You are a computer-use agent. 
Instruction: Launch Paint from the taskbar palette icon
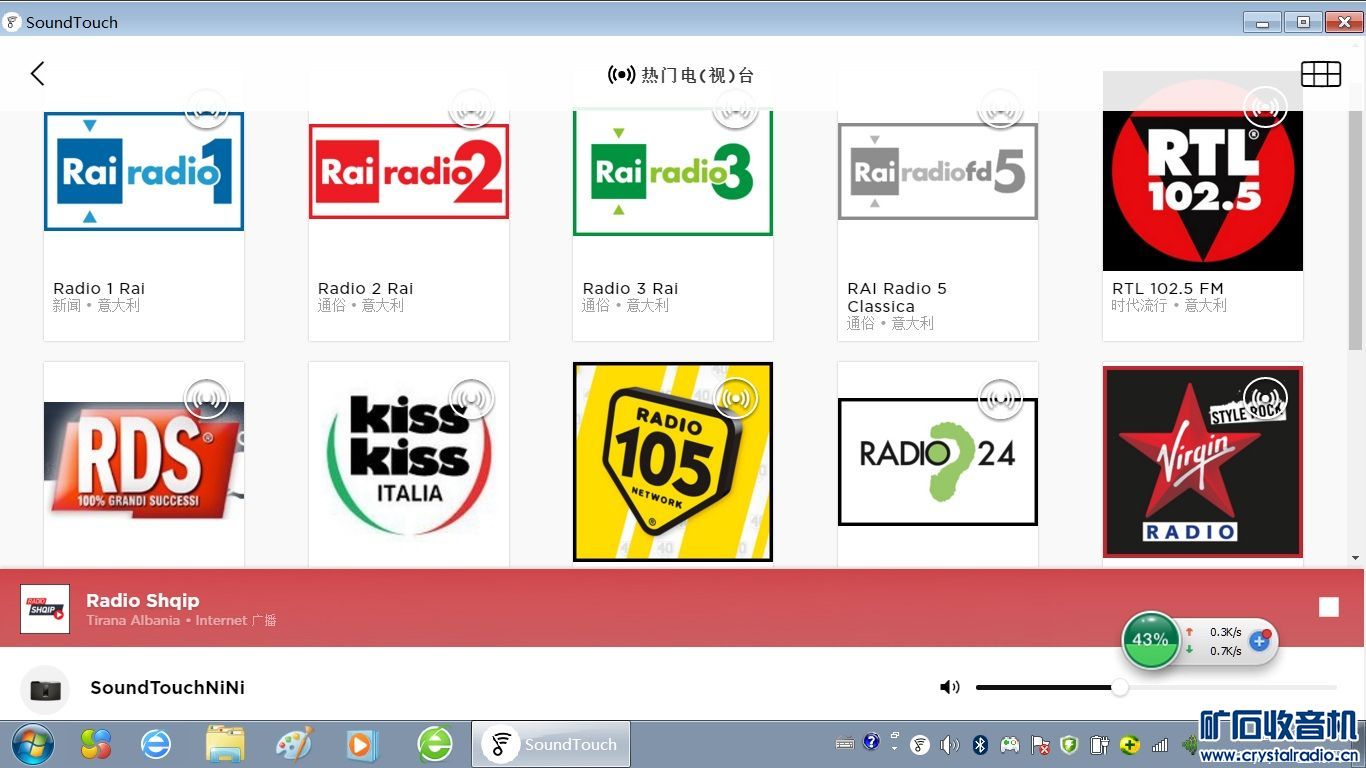point(294,744)
